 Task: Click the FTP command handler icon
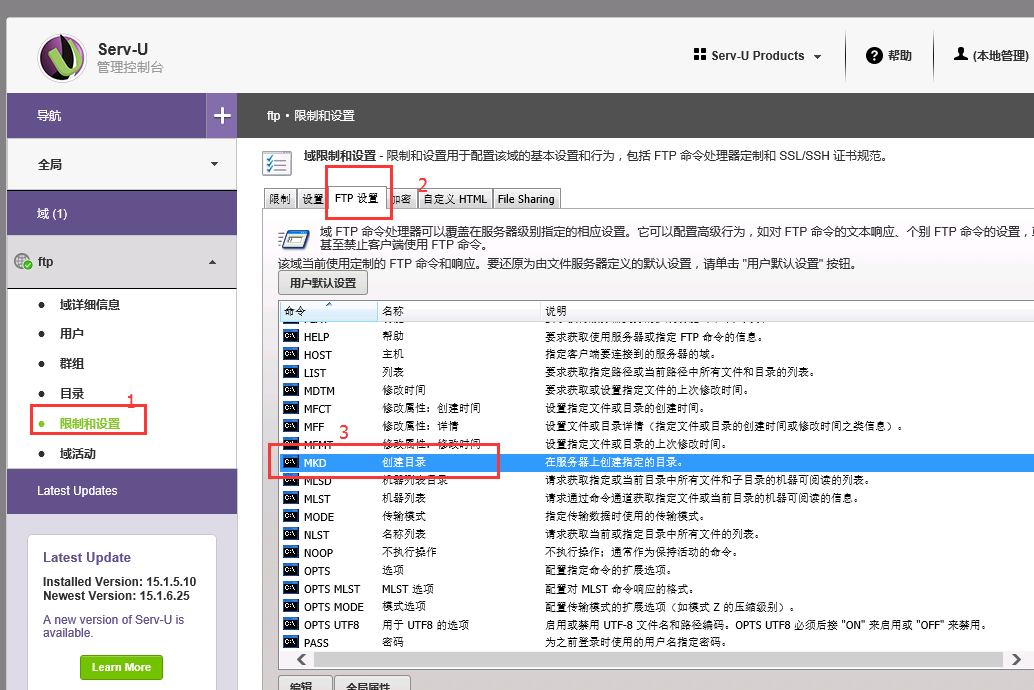click(293, 239)
